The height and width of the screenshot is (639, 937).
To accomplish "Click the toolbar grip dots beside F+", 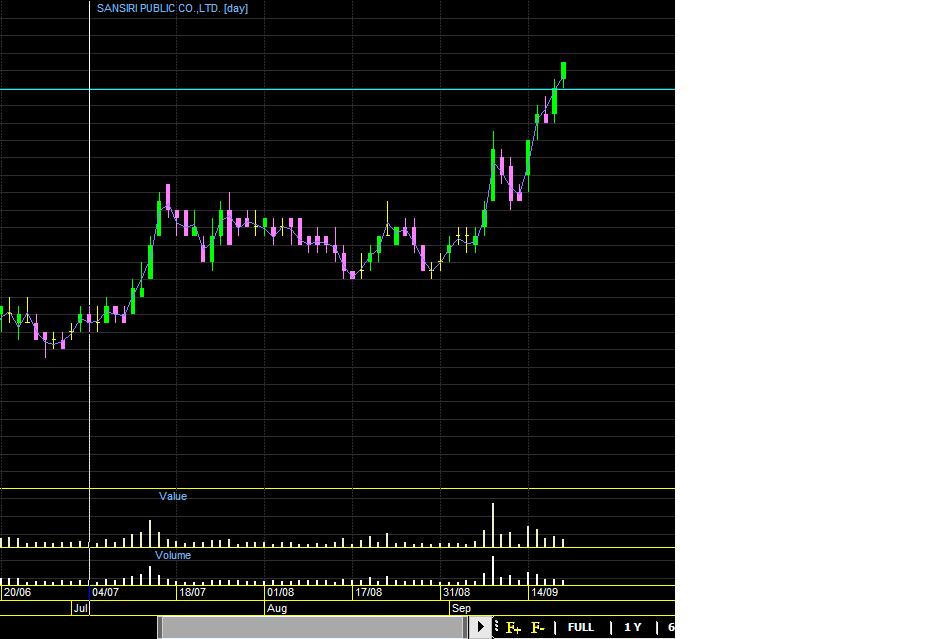I will (x=497, y=628).
